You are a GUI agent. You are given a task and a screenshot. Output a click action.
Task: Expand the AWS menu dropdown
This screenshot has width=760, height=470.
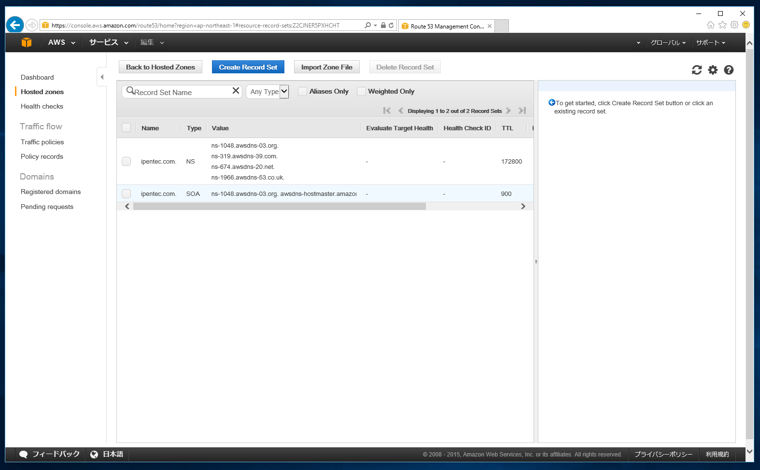pos(62,43)
